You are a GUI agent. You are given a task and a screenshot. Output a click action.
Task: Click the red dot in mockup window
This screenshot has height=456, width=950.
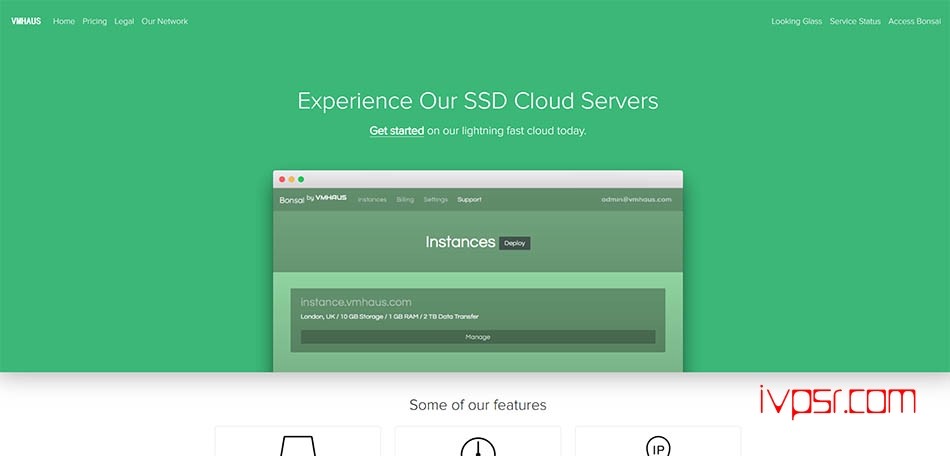[x=282, y=179]
